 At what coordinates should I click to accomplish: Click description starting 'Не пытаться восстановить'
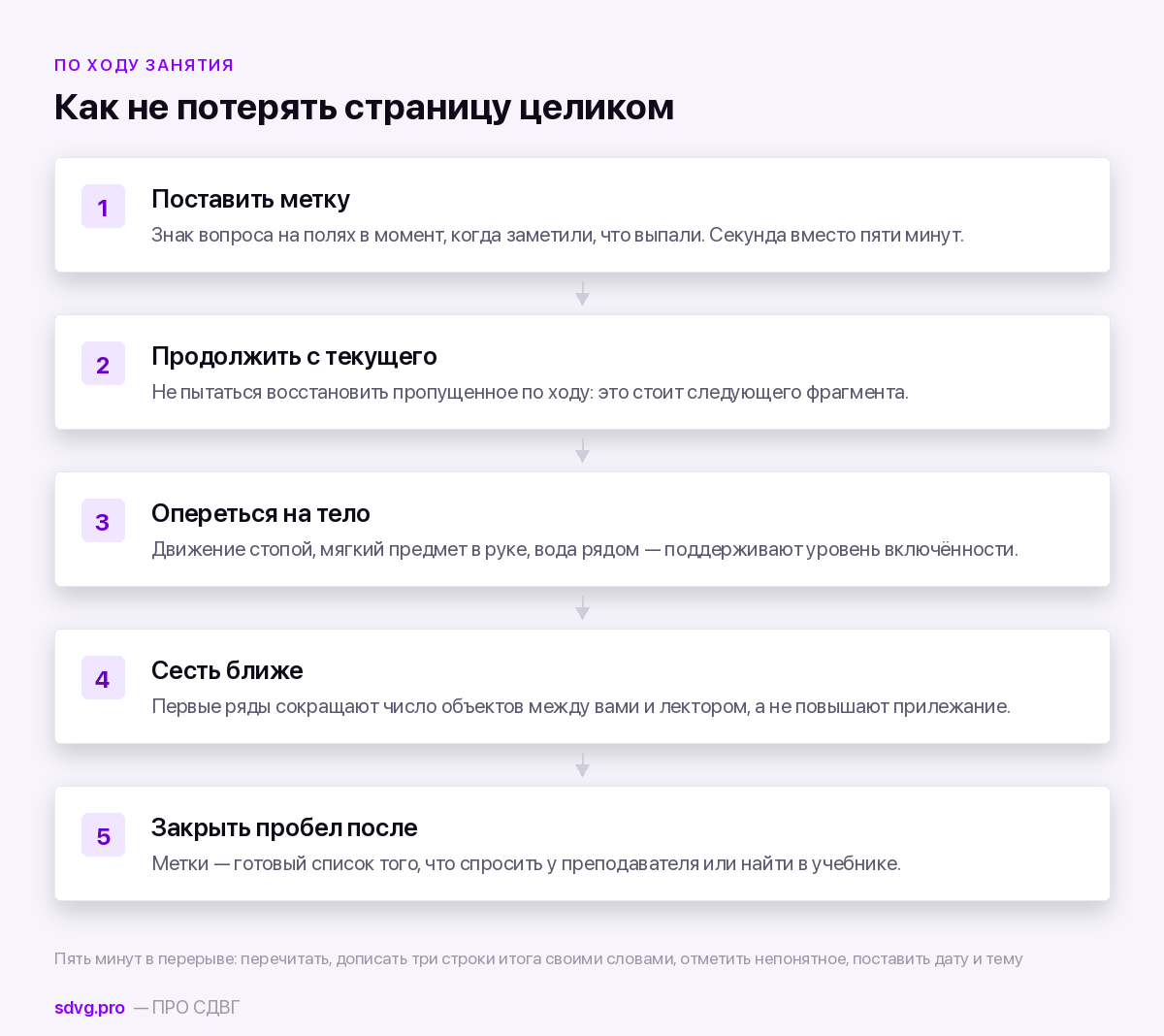tap(530, 392)
